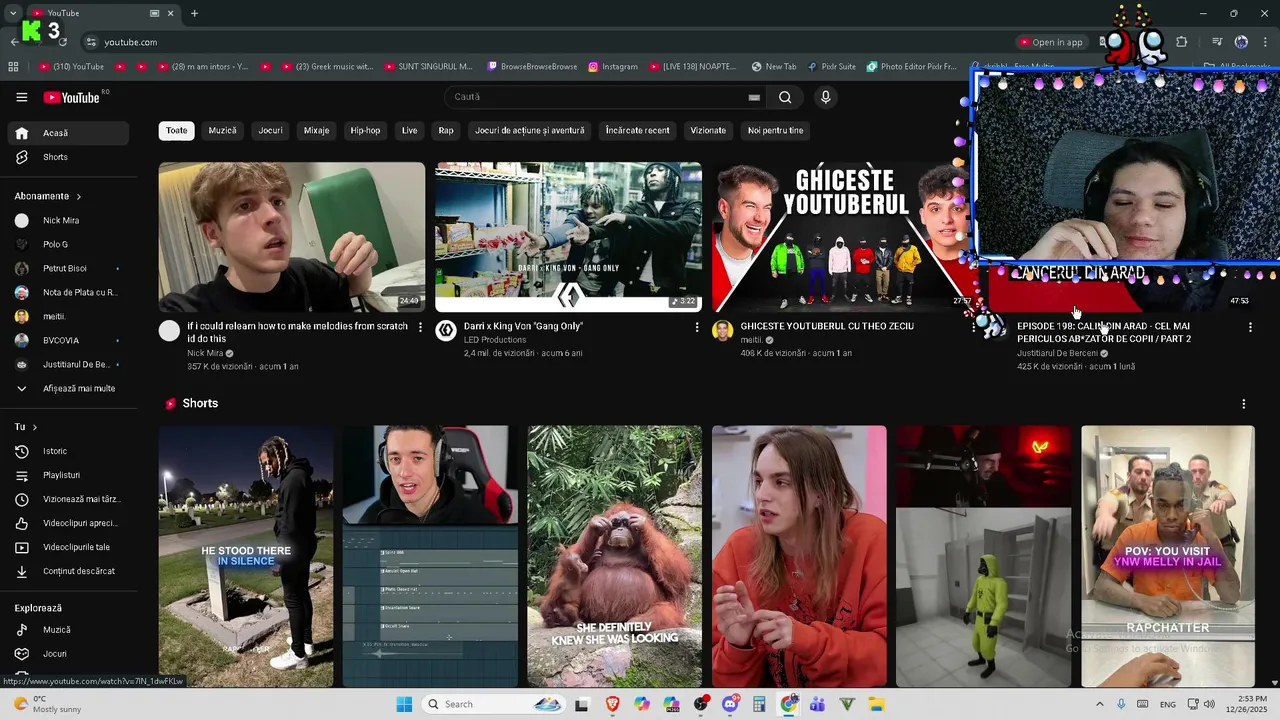
Task: Click Open in app button
Action: [x=1051, y=42]
